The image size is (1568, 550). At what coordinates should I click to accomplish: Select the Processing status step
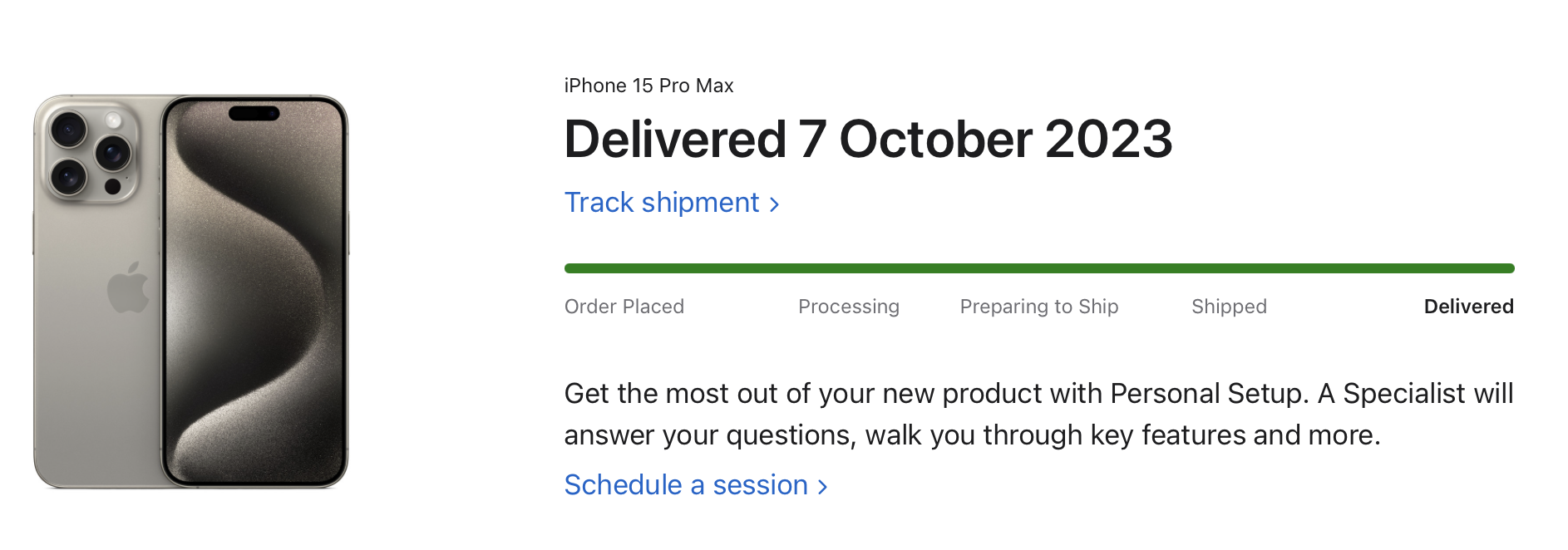(848, 307)
